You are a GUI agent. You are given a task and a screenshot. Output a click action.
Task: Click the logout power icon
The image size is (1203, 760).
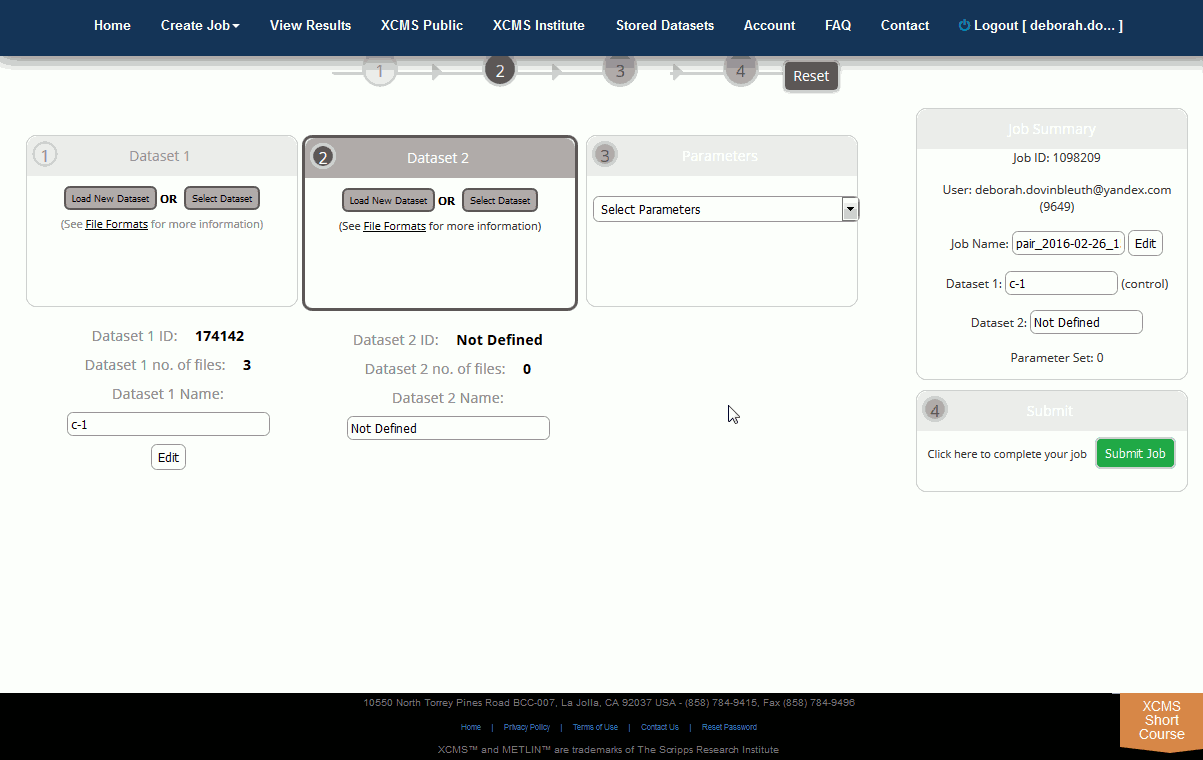click(964, 25)
